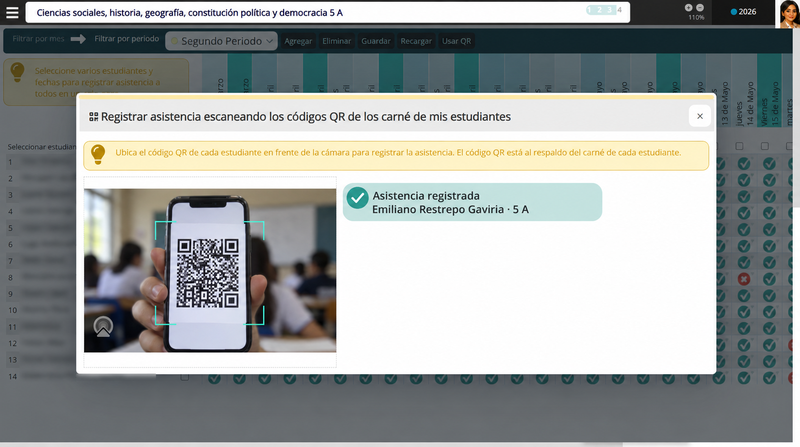The height and width of the screenshot is (447, 800).
Task: Tick the row 14 student checkbox
Action: click(185, 378)
